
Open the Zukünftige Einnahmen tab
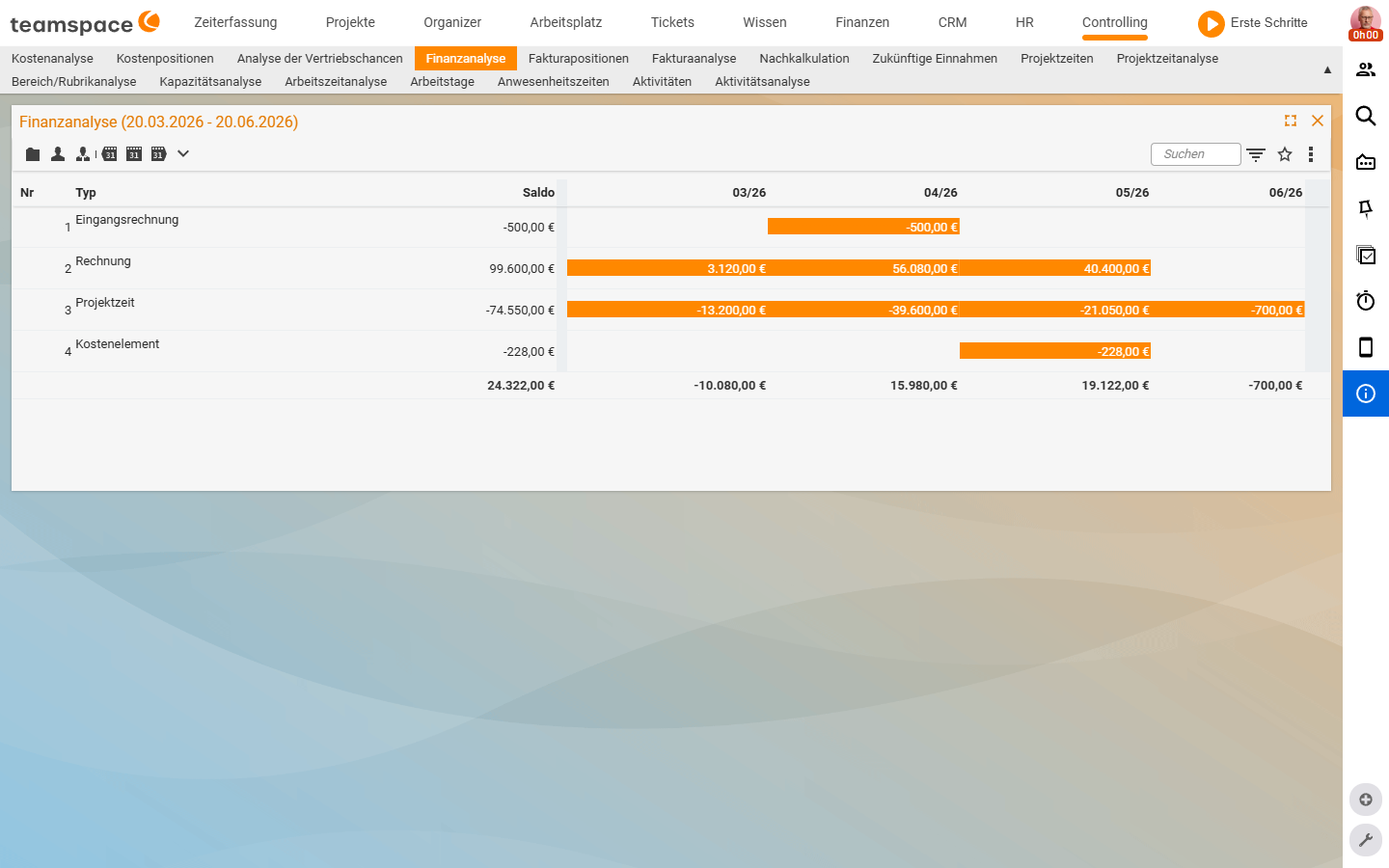point(935,59)
